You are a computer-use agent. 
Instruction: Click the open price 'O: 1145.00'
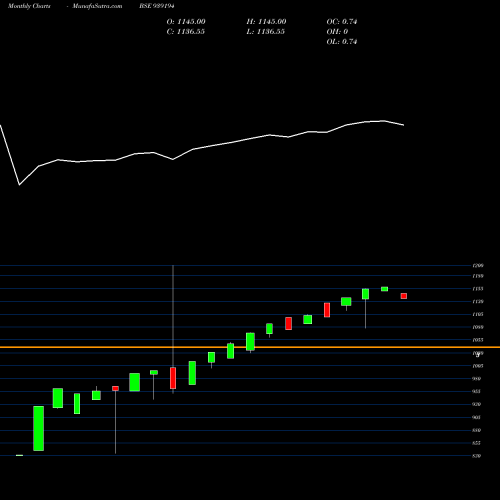pyautogui.click(x=186, y=22)
